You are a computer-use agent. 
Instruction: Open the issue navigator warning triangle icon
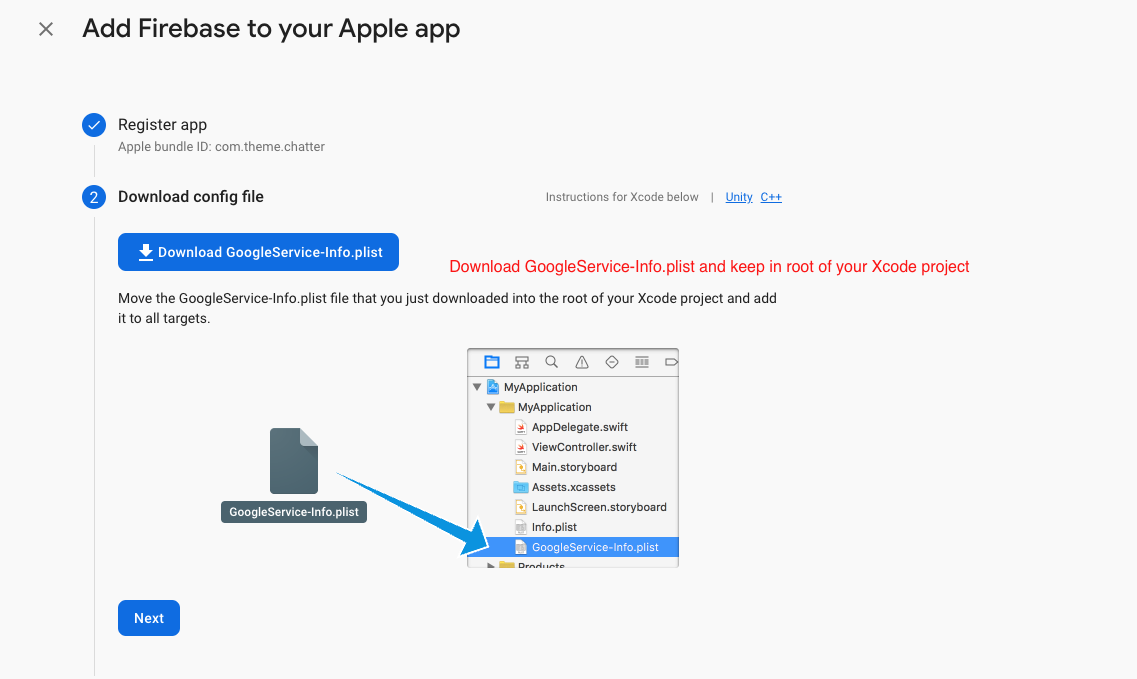point(582,362)
